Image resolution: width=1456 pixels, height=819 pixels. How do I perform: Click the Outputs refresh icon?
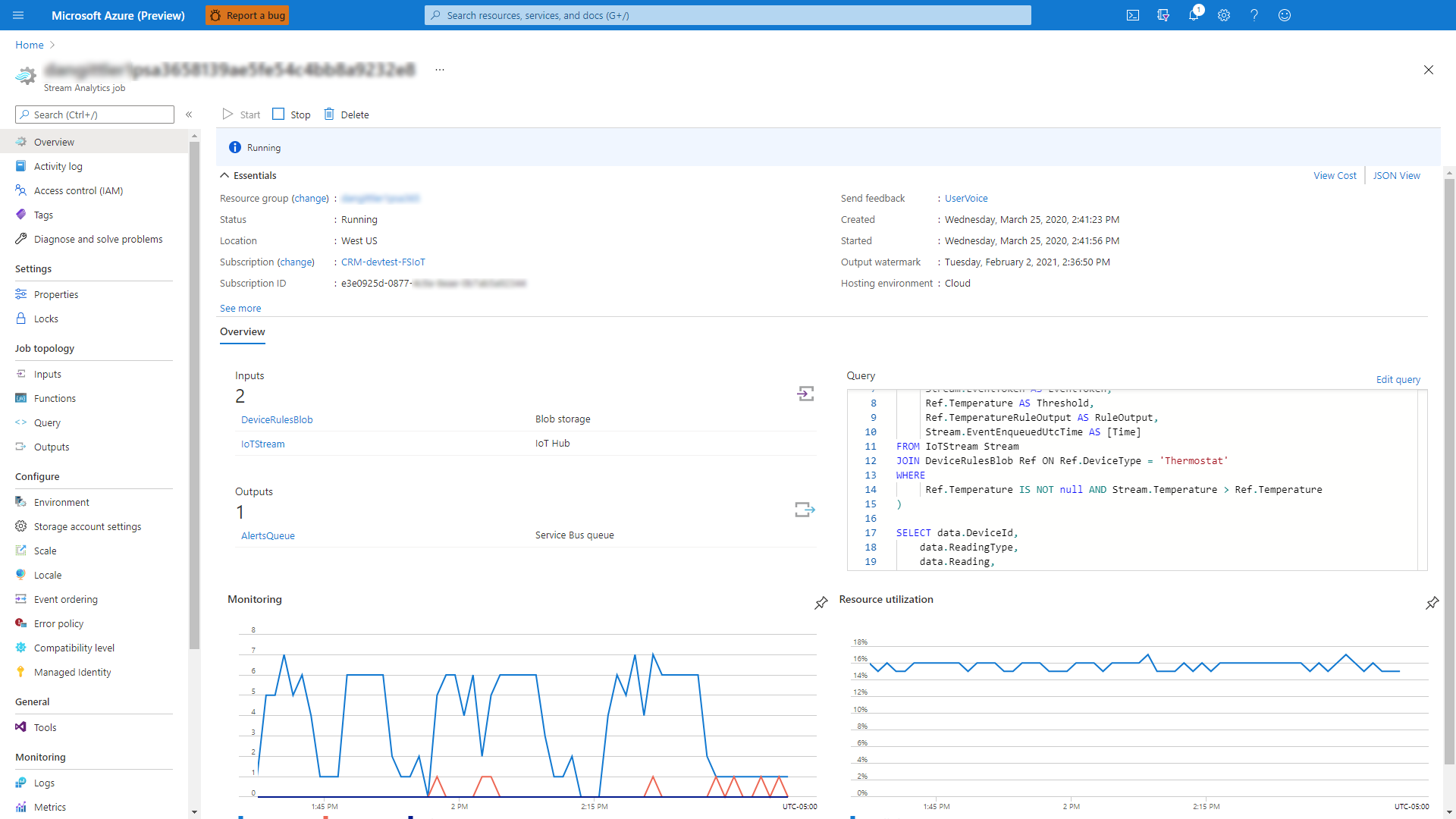(805, 509)
